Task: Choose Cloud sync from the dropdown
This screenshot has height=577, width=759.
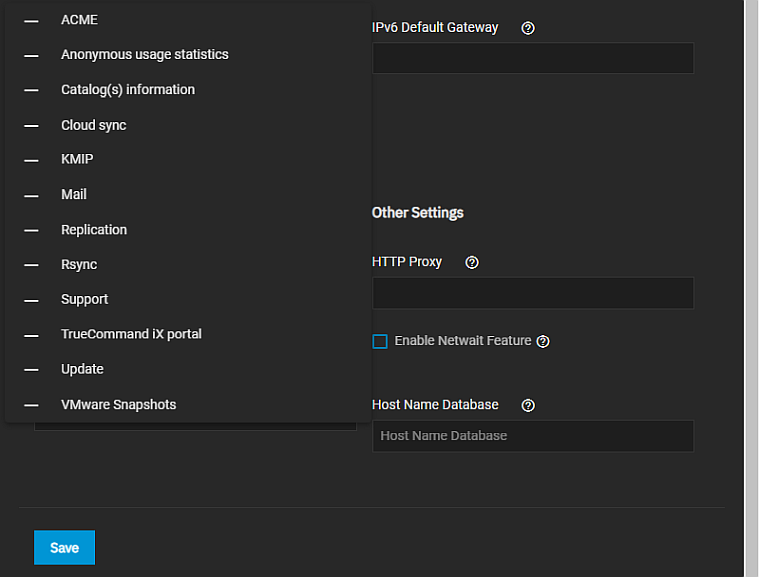Action: 93,125
